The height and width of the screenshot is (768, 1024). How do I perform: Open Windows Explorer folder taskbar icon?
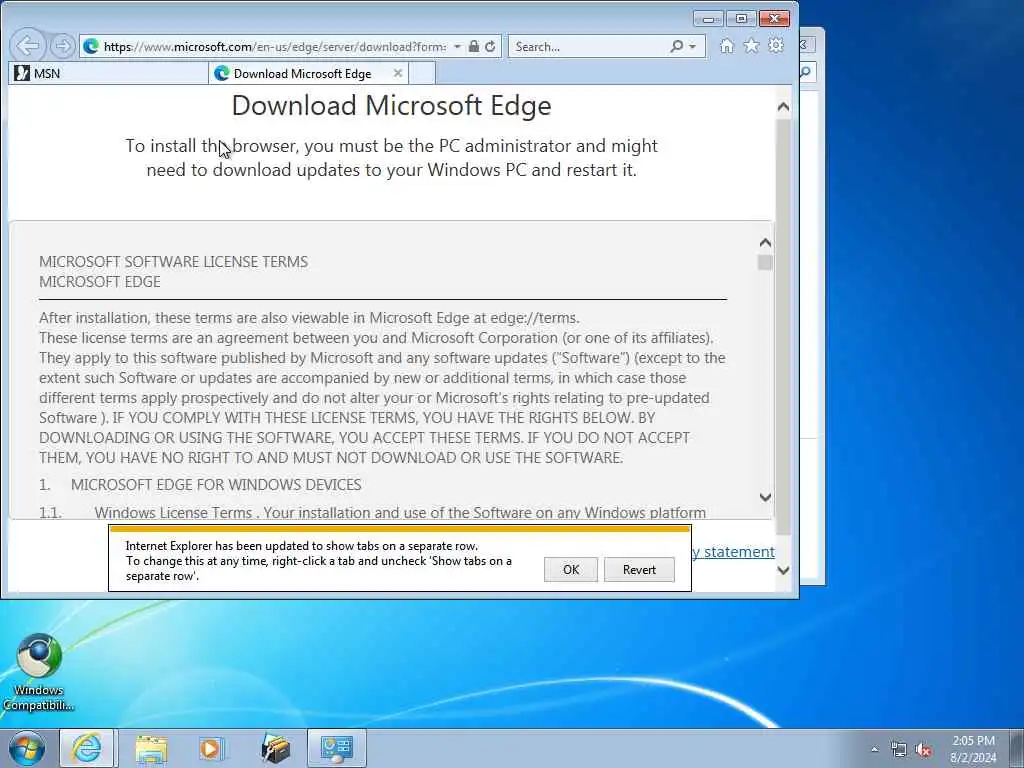coord(152,748)
